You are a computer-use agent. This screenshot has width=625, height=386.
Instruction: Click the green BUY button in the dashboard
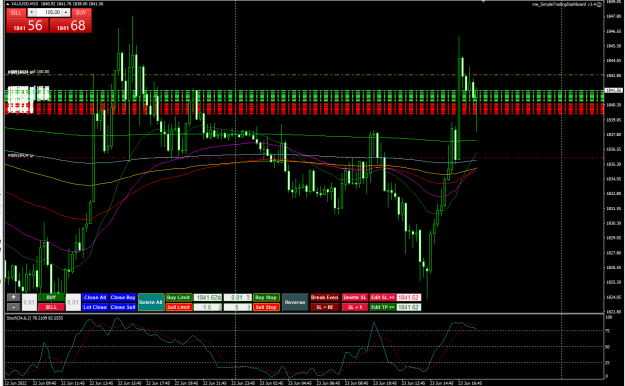click(x=51, y=297)
